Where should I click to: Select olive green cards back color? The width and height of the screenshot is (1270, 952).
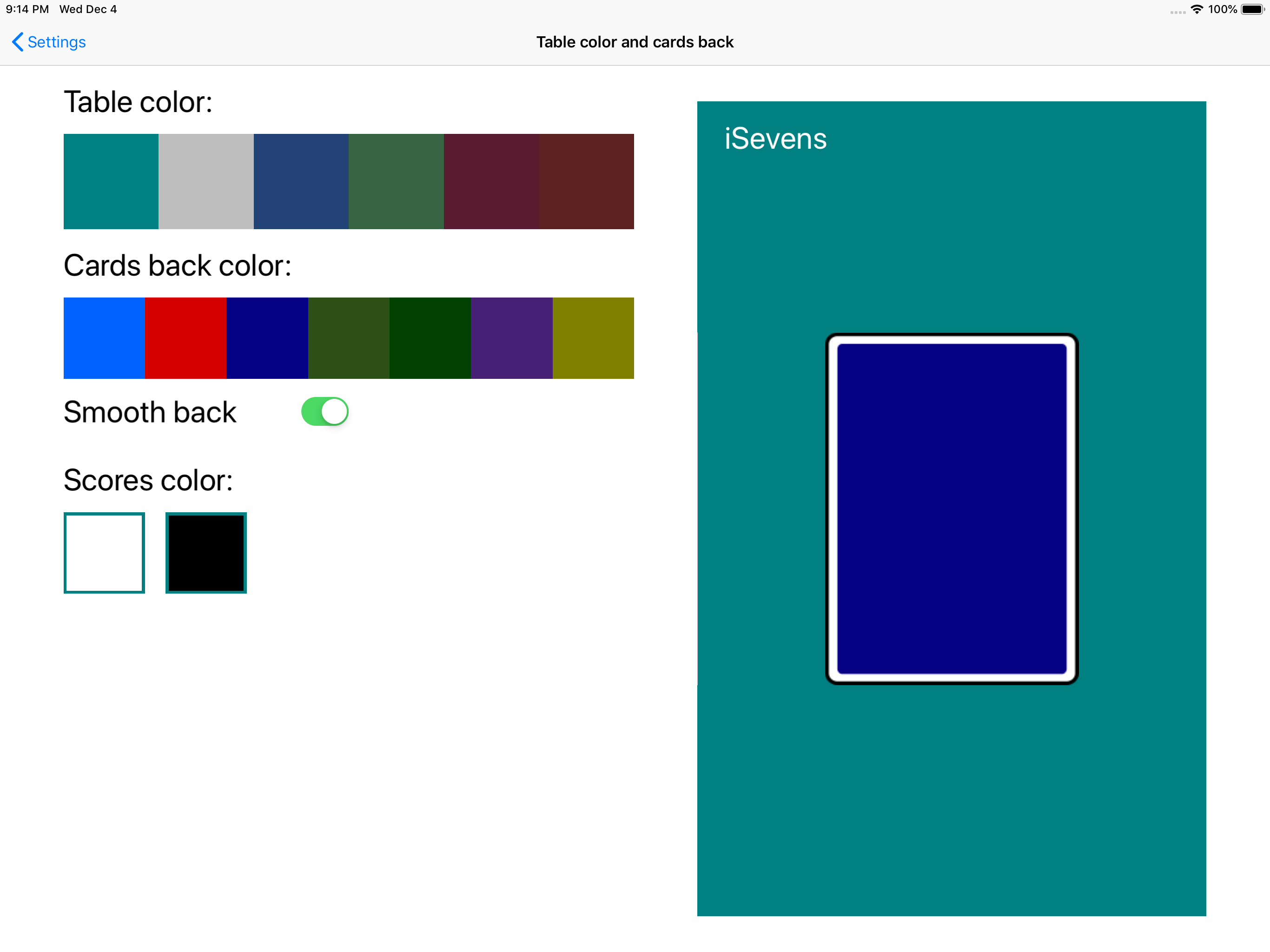pyautogui.click(x=349, y=338)
